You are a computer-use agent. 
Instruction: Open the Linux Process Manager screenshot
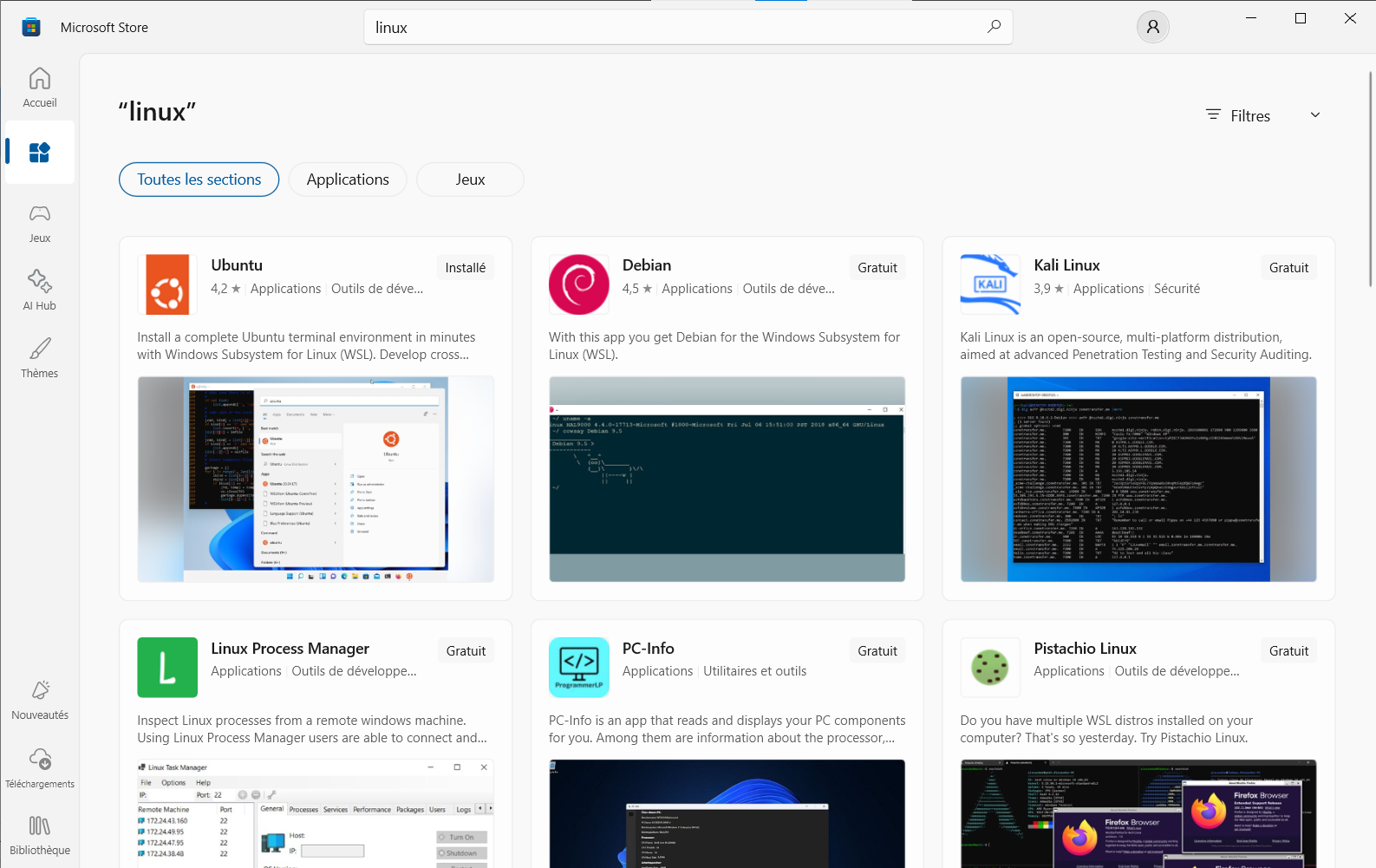click(316, 813)
